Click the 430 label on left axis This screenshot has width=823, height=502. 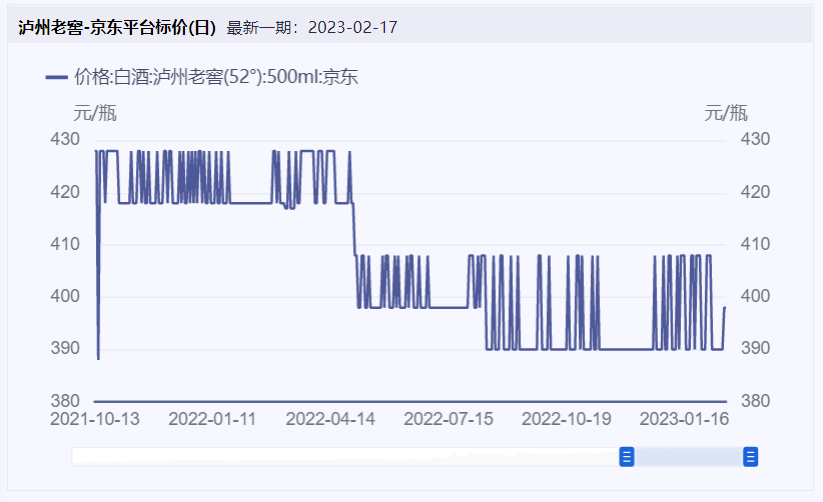click(65, 139)
